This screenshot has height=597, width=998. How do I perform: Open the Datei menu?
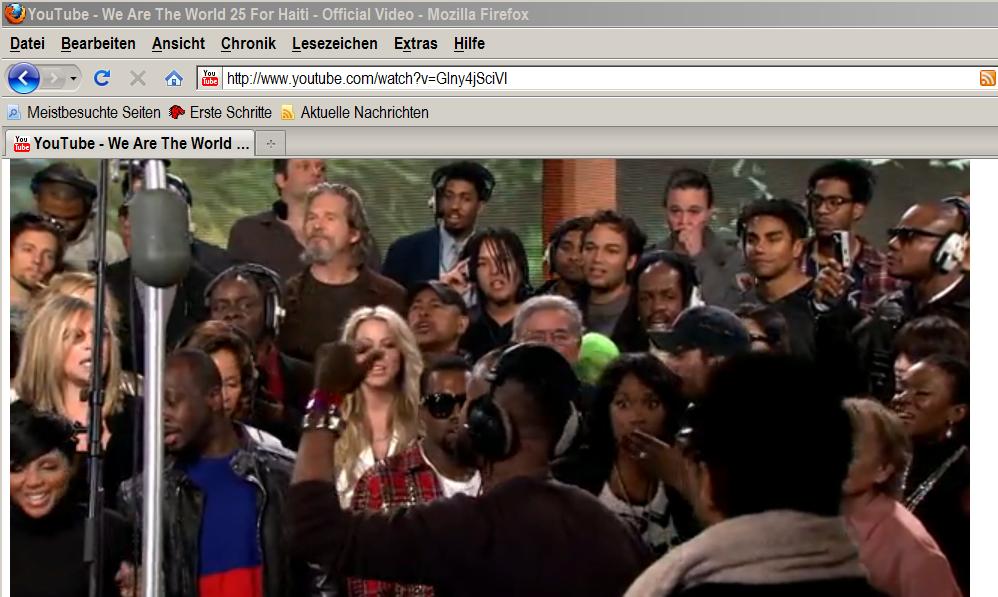point(27,44)
